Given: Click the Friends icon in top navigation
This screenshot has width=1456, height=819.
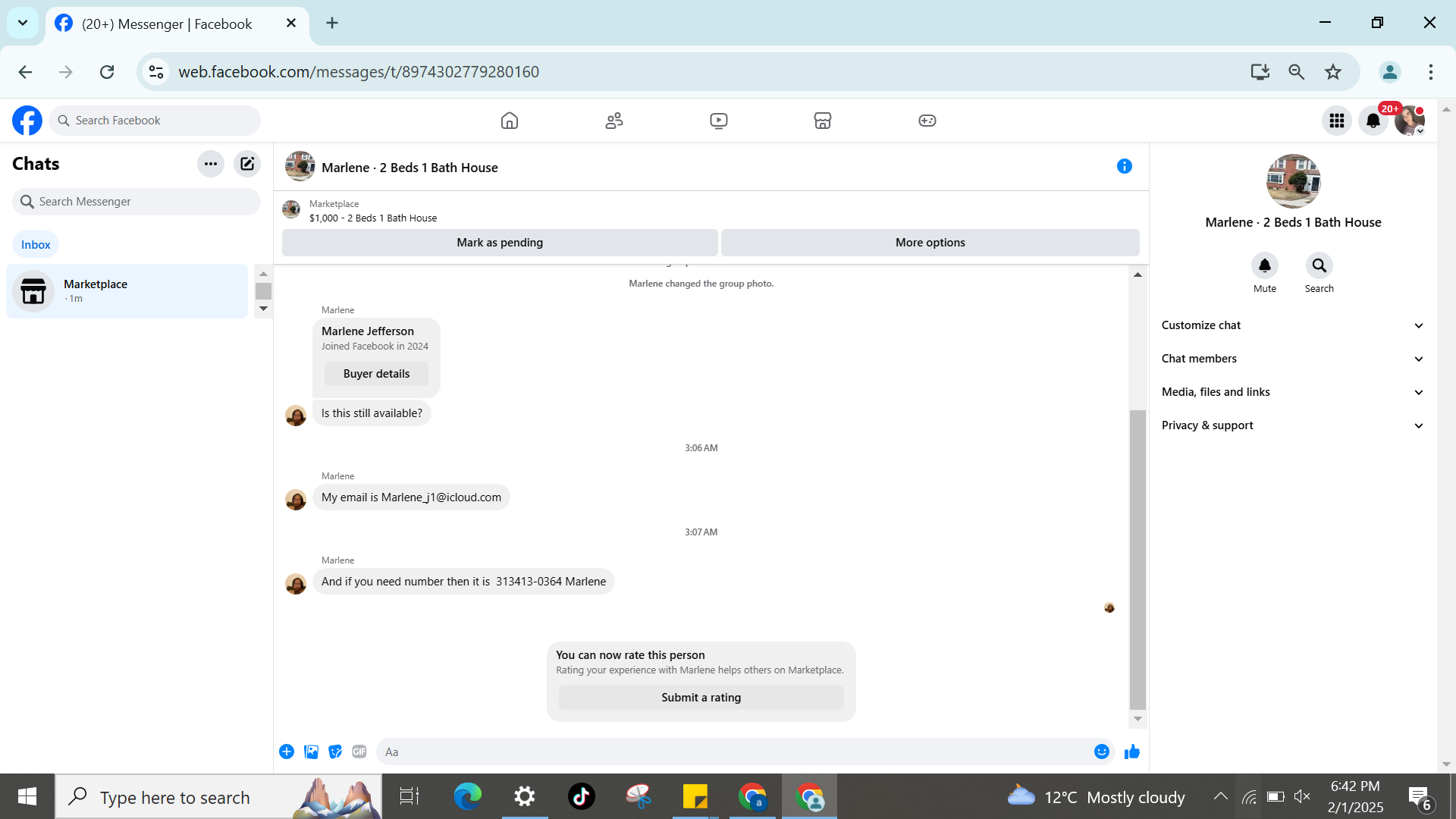Looking at the screenshot, I should [614, 121].
